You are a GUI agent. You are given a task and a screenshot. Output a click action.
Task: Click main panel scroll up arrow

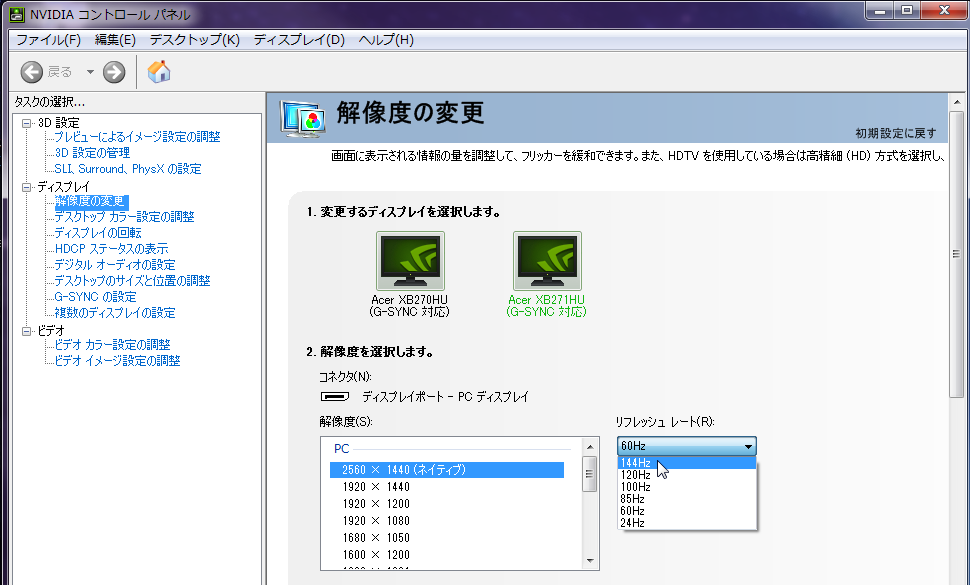tap(956, 102)
